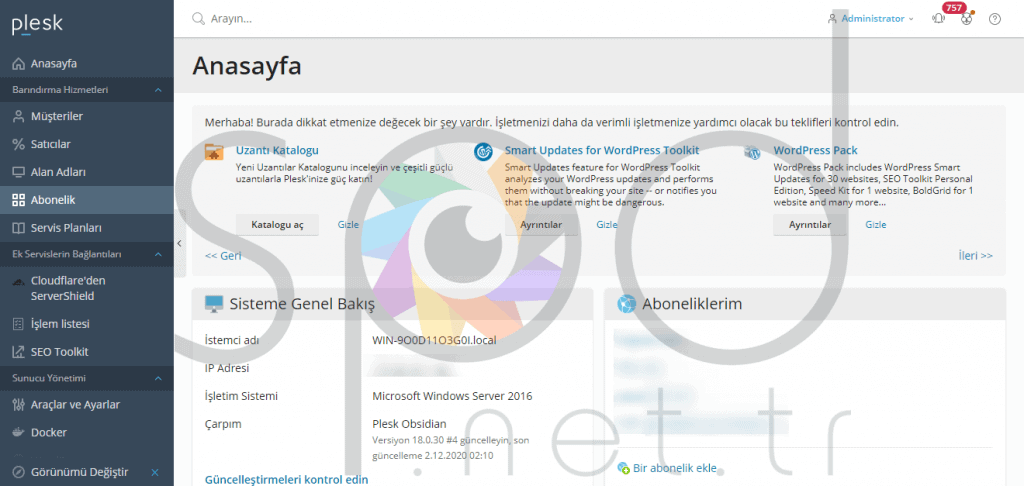Open the WordPress Pack link

tap(816, 151)
